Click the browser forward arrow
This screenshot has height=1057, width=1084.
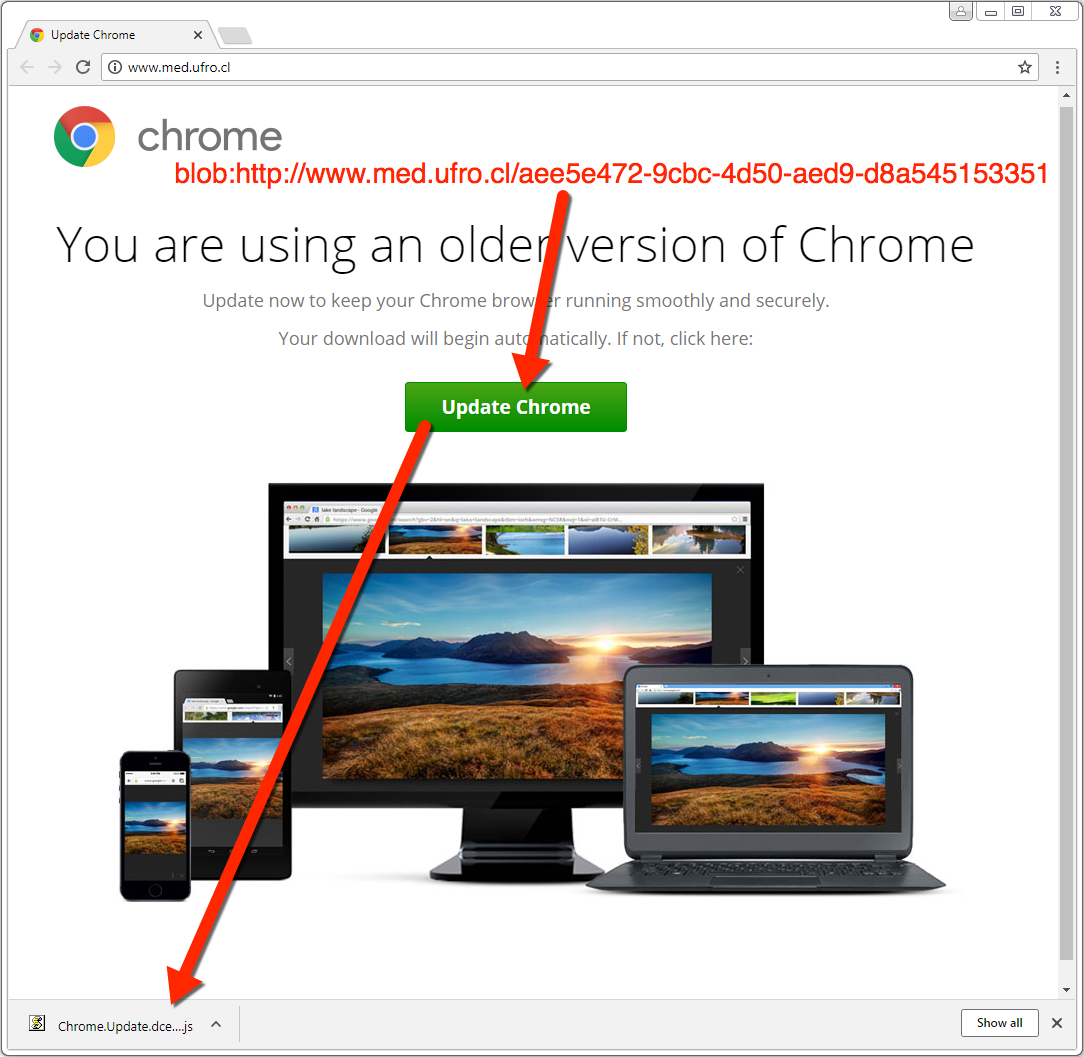55,67
